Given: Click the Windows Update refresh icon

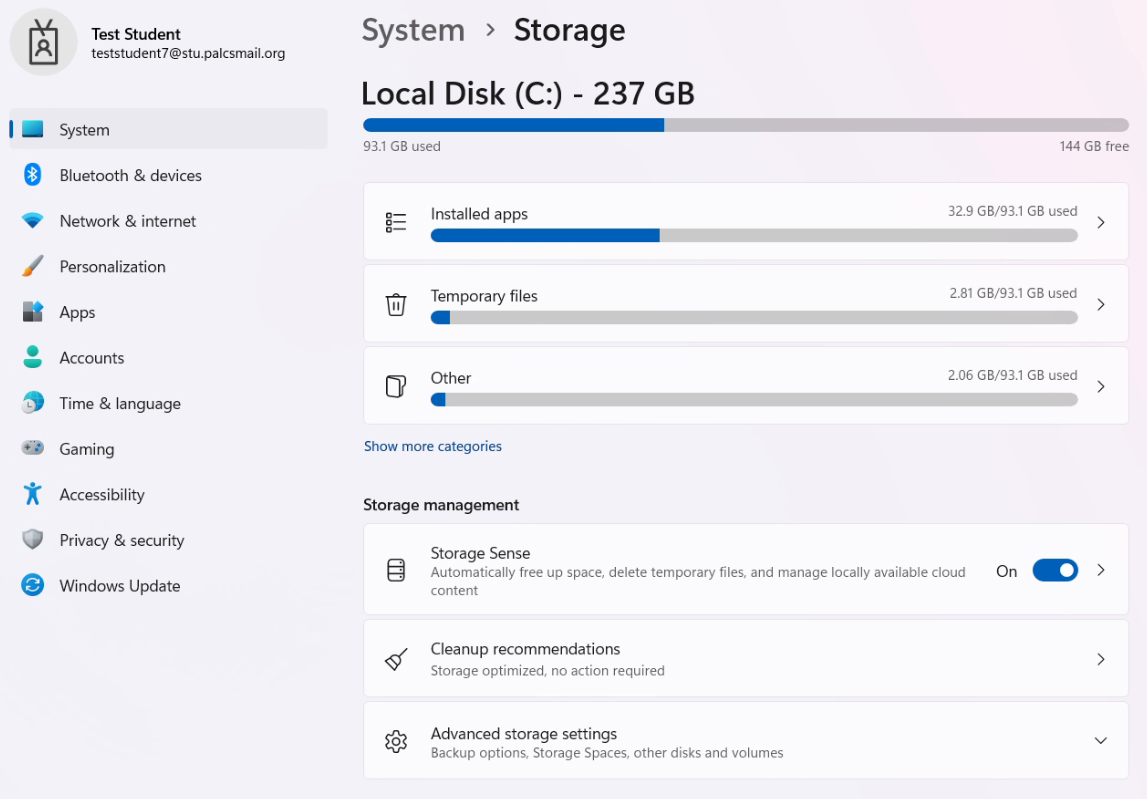Looking at the screenshot, I should click(x=32, y=585).
